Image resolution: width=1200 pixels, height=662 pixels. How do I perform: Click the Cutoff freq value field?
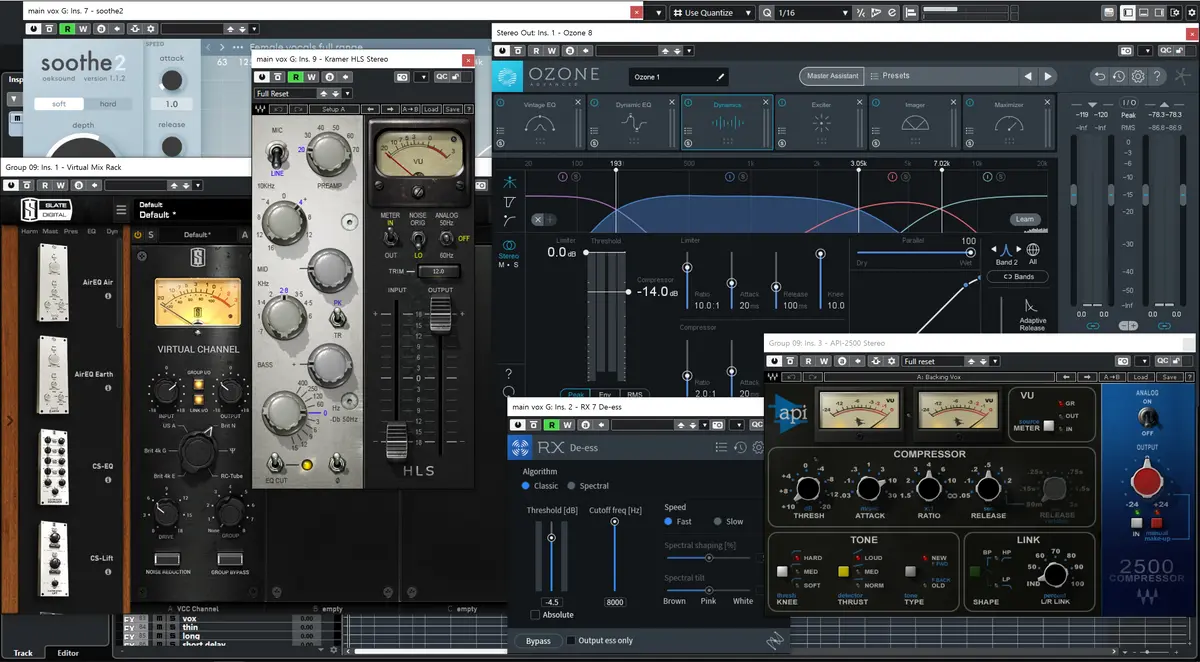(614, 602)
